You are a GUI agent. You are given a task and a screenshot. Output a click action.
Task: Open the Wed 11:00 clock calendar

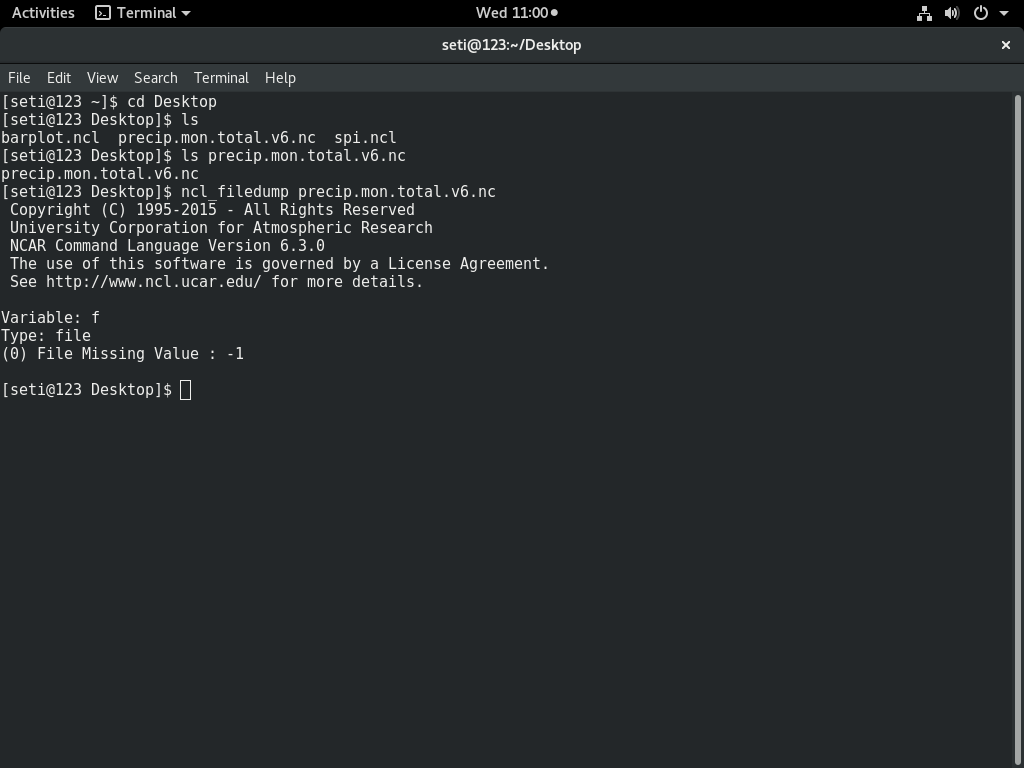(x=516, y=13)
